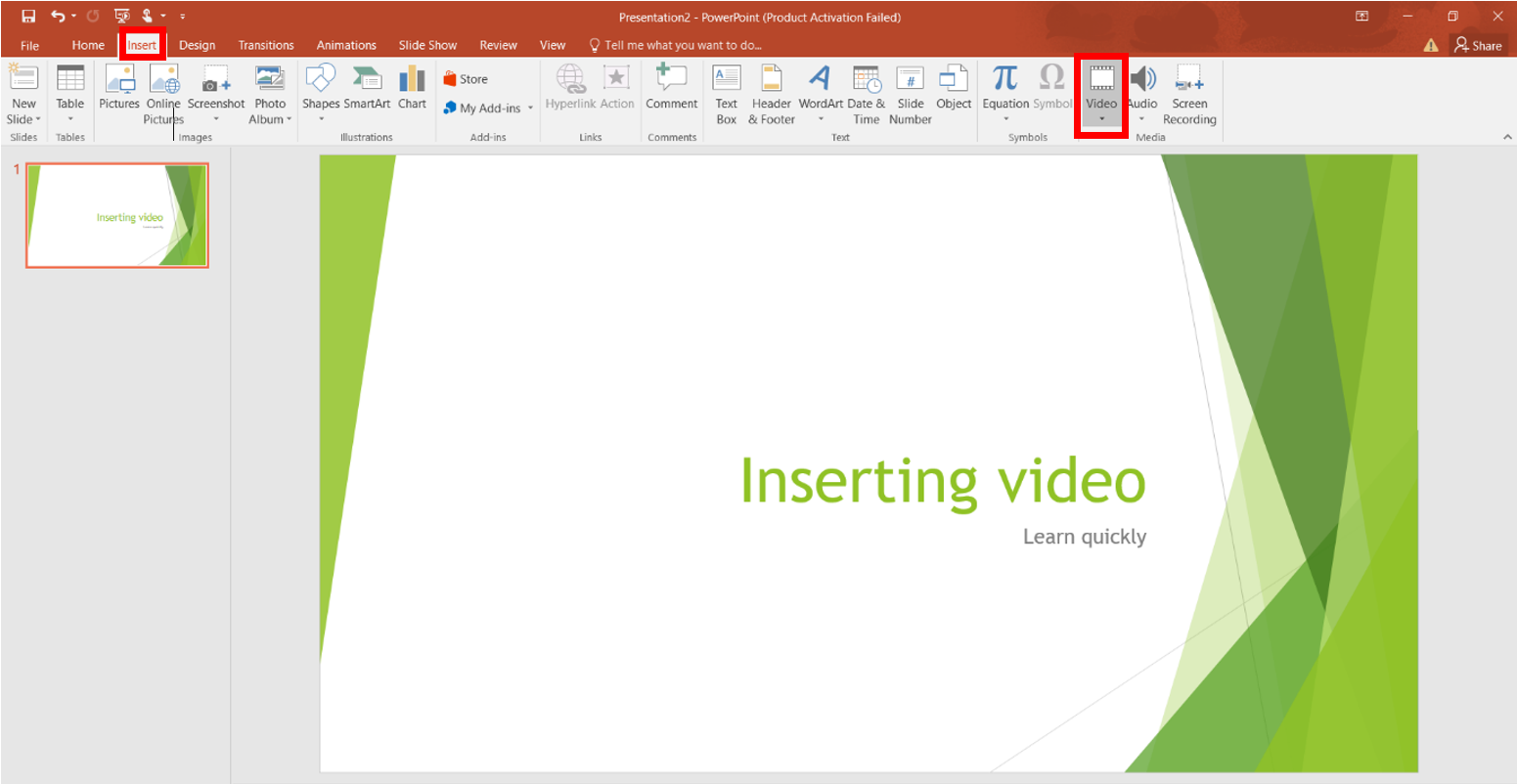The height and width of the screenshot is (784, 1517).
Task: Insert a Text Box
Action: coord(726,95)
